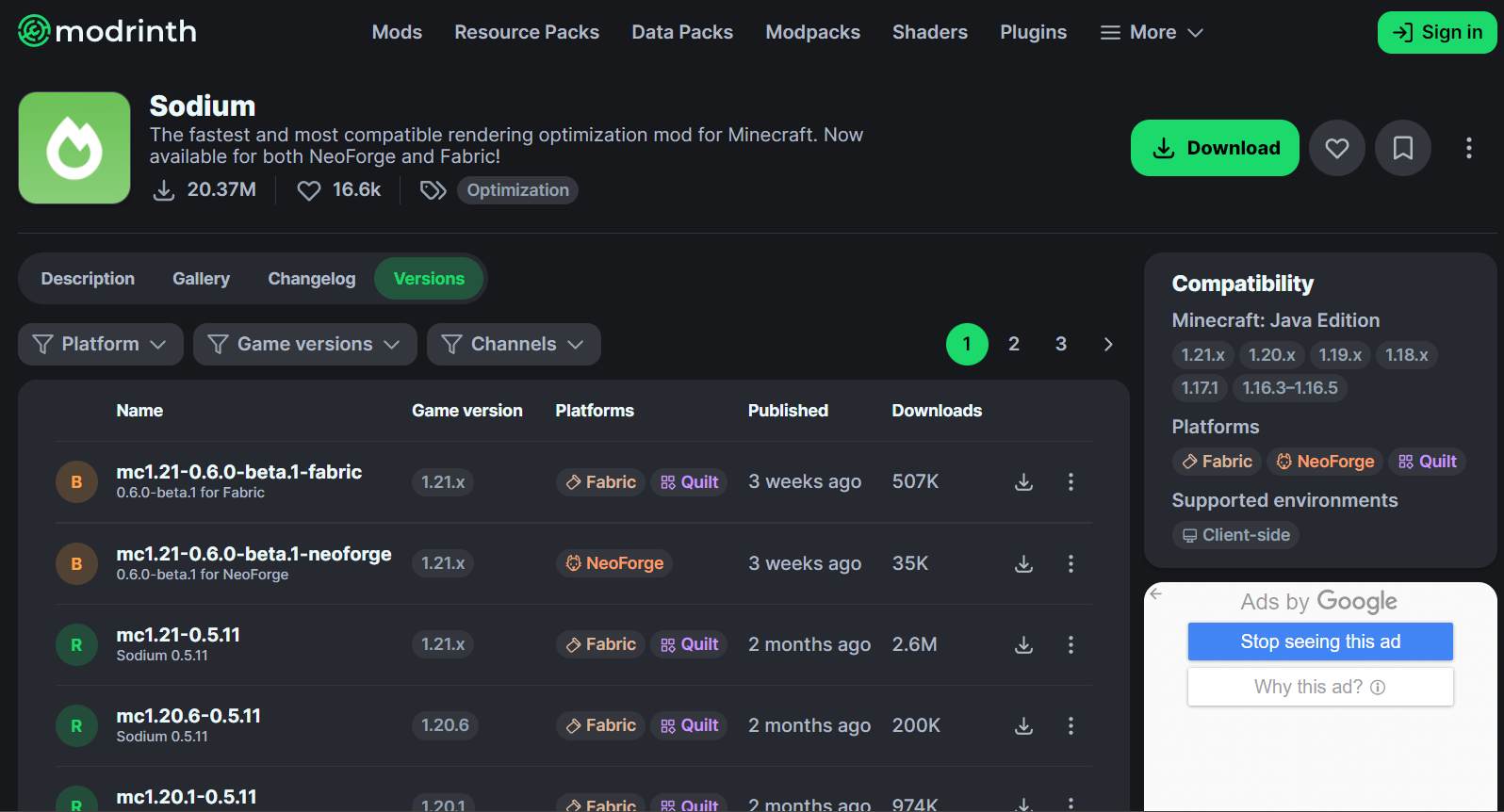Expand the Channels filter dropdown
Image resolution: width=1504 pixels, height=812 pixels.
(x=514, y=344)
